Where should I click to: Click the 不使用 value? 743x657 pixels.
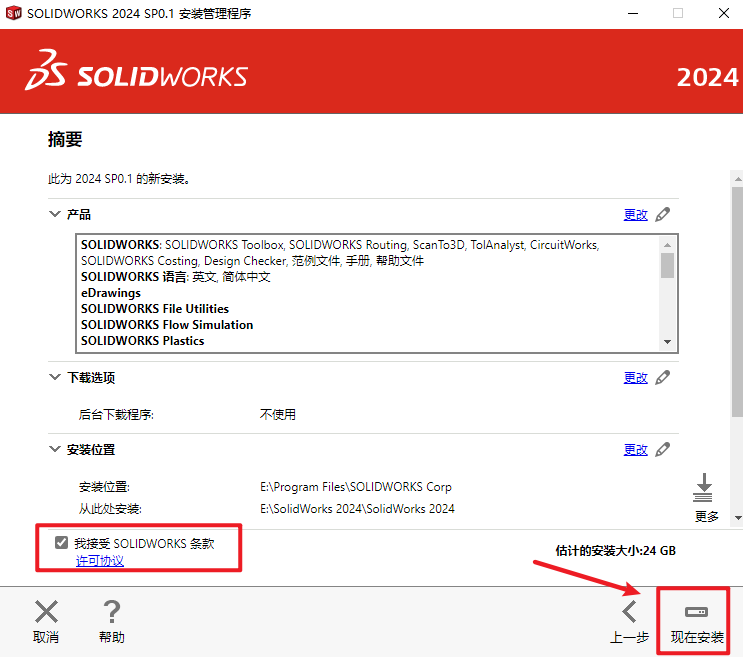(278, 414)
